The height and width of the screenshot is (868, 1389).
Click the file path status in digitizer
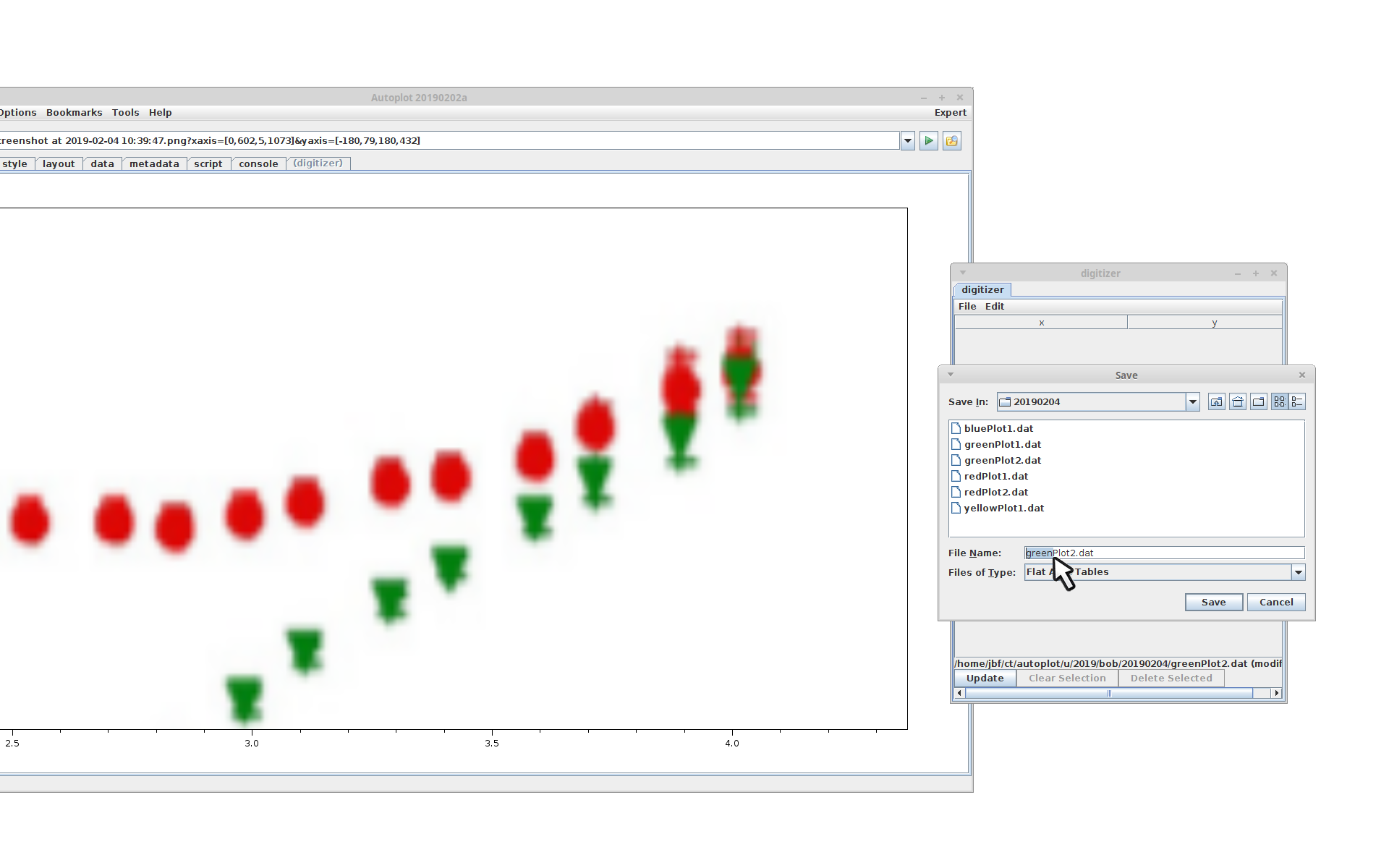click(1118, 663)
